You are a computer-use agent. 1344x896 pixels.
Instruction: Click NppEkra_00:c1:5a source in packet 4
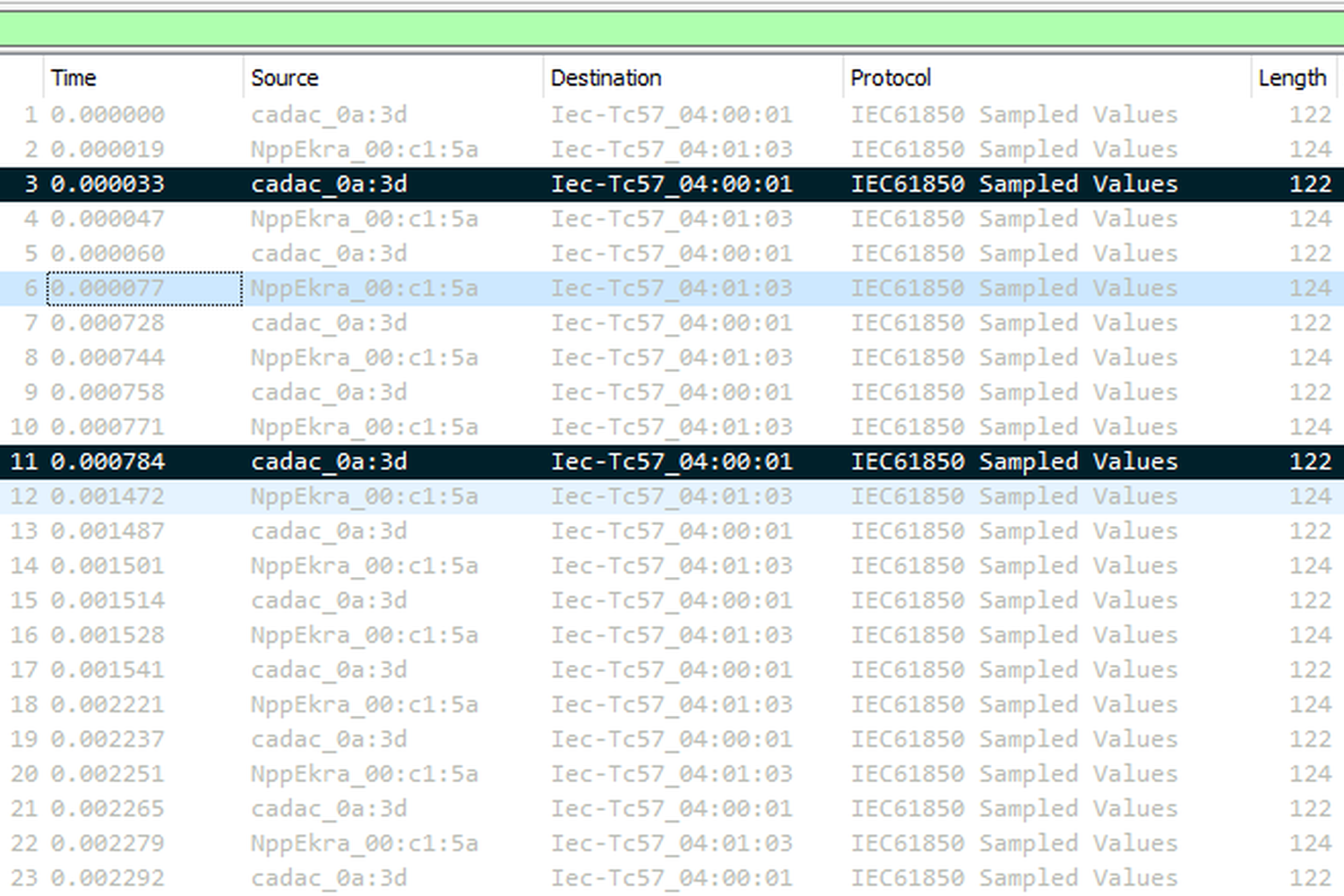(x=365, y=220)
